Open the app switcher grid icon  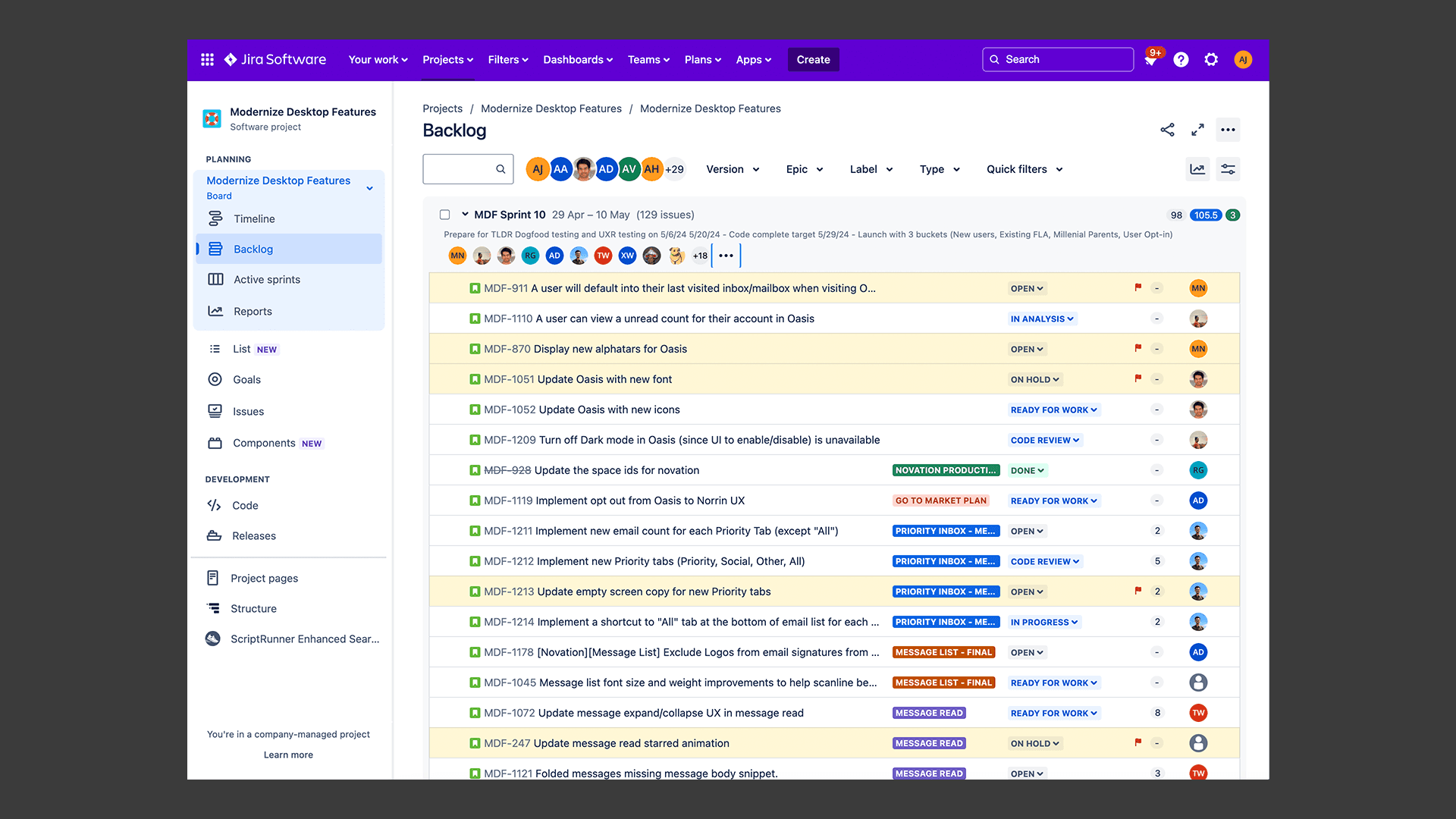click(x=207, y=60)
